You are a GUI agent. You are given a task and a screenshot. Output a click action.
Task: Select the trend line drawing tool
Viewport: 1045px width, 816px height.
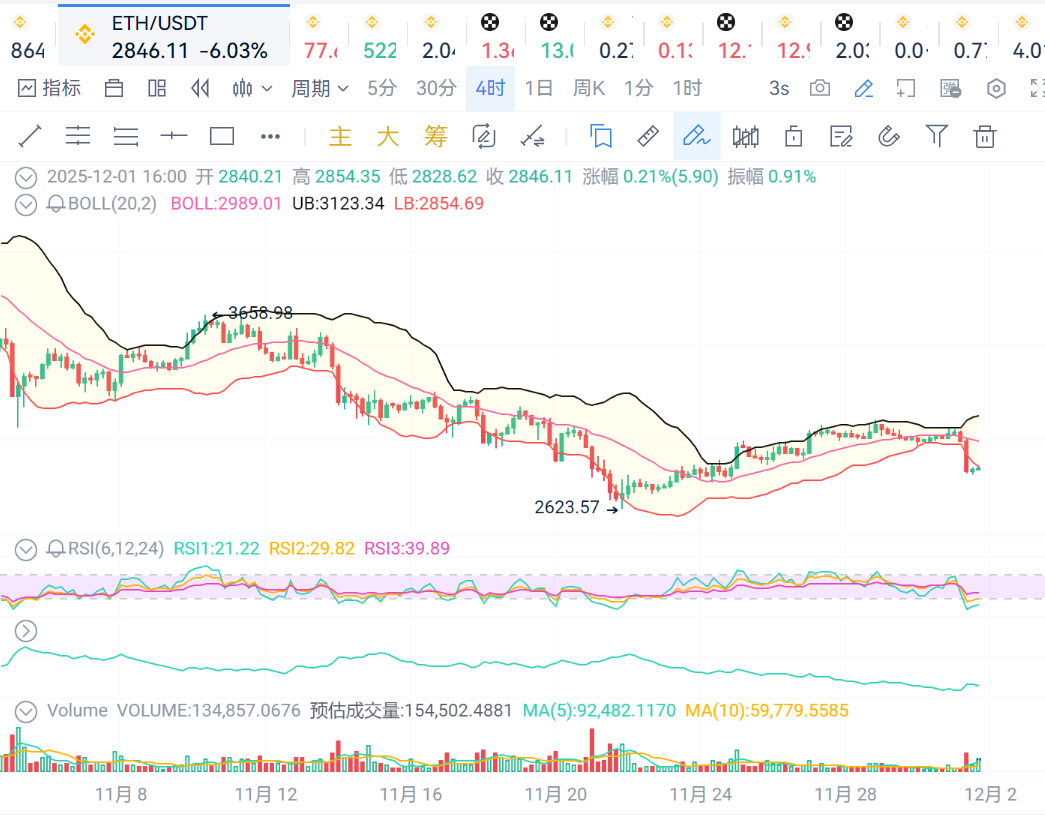point(30,136)
